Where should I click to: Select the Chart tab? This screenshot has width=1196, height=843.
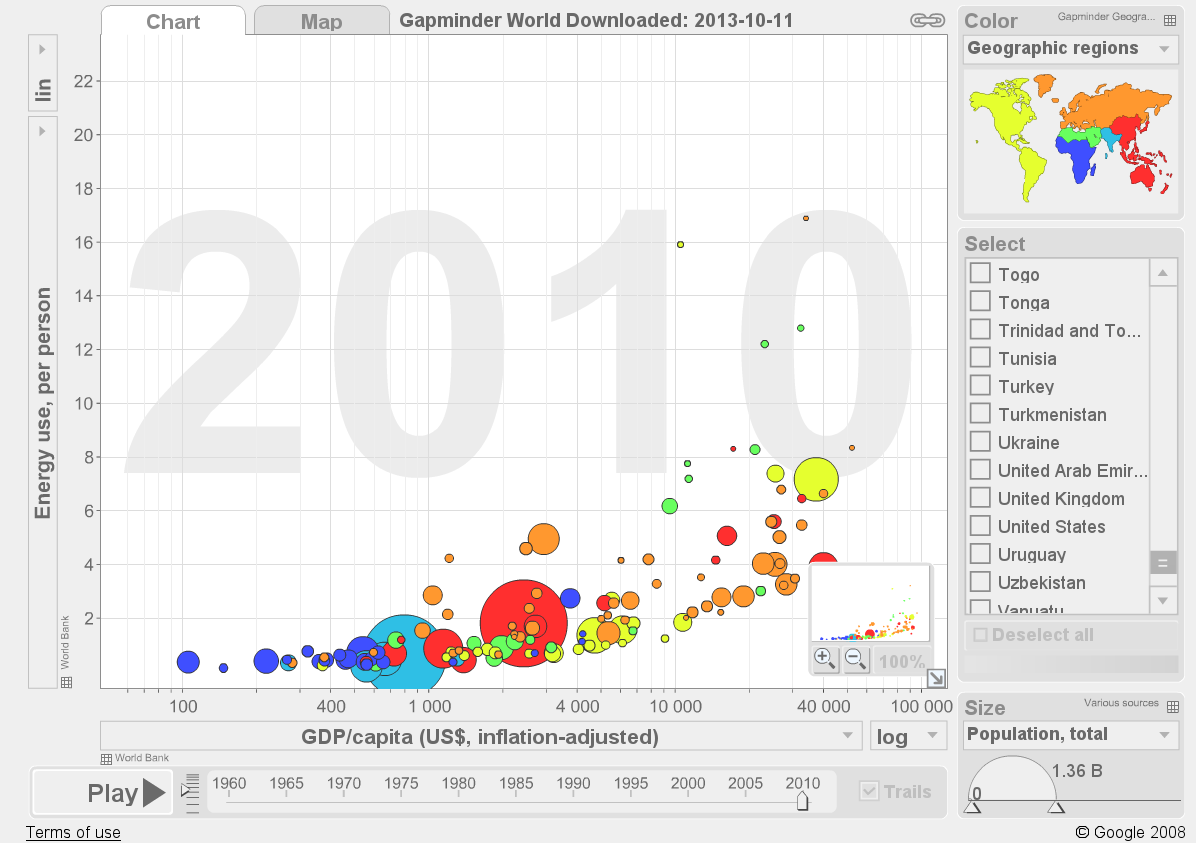173,21
